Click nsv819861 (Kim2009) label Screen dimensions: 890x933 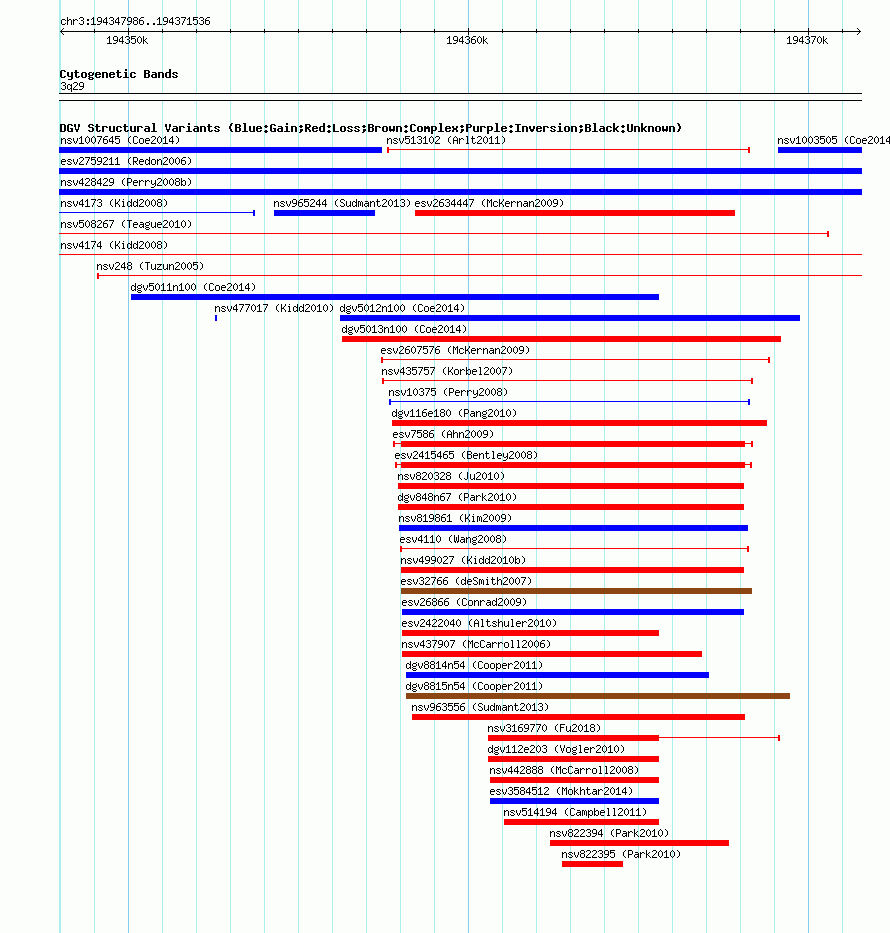(455, 518)
